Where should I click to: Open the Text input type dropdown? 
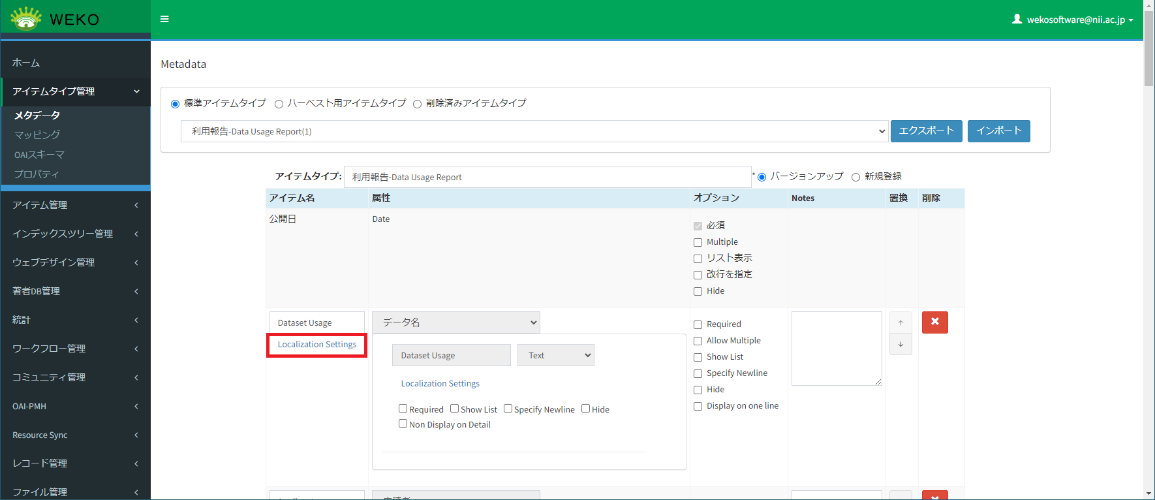[x=555, y=355]
